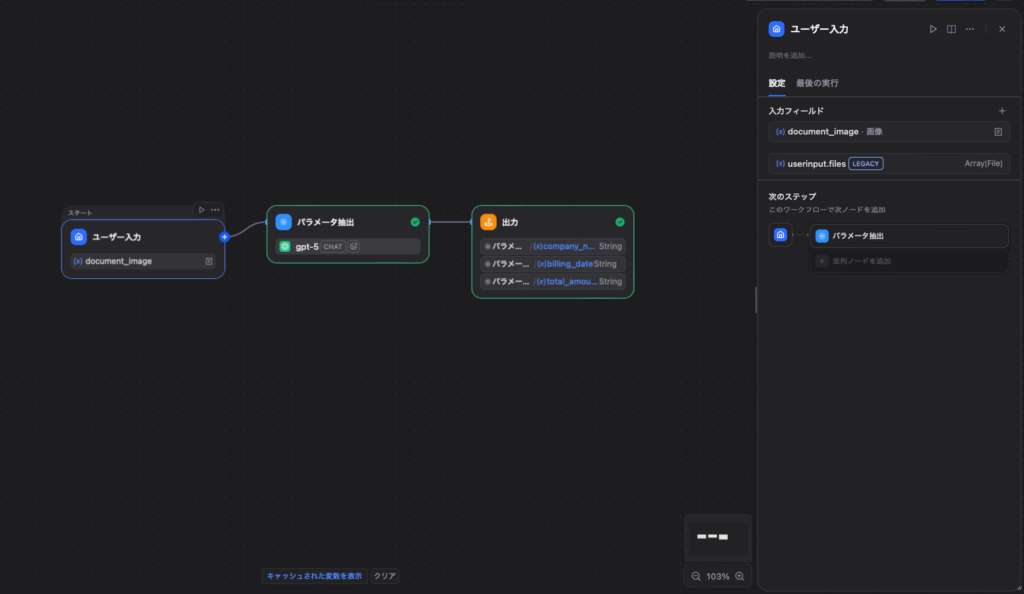Screen dimensions: 1024x594
Task: Close the ユーザー入力 settings panel
Action: (x=1002, y=29)
